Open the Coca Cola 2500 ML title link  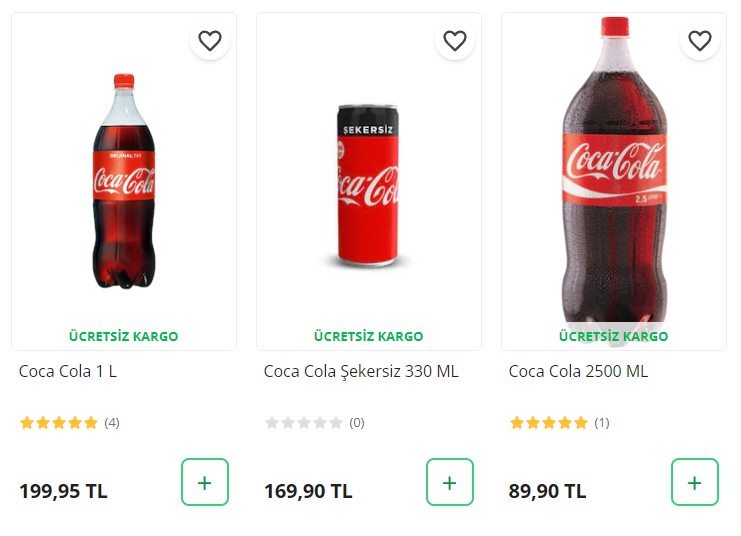point(578,371)
